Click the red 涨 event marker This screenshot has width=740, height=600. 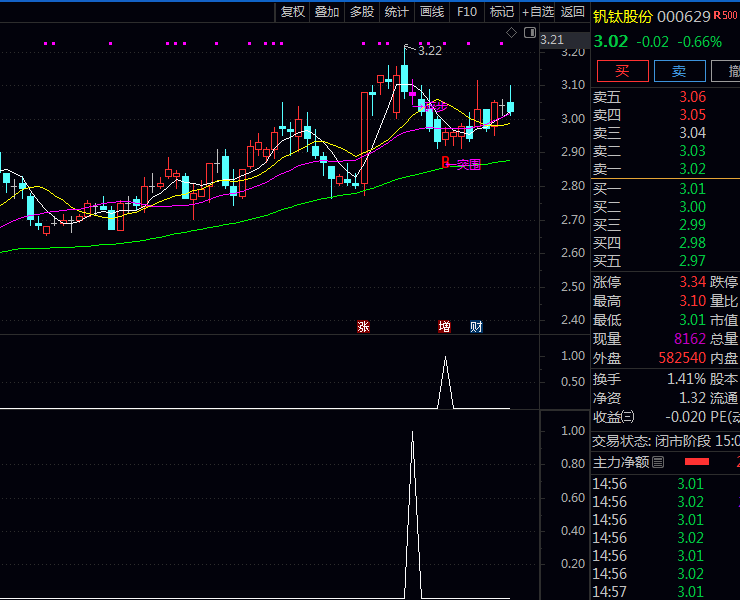point(364,326)
